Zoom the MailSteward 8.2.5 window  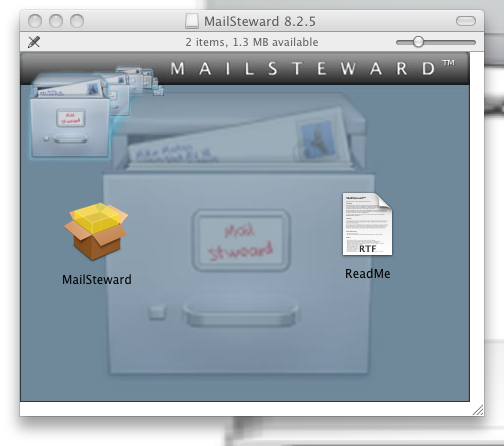pyautogui.click(x=77, y=21)
